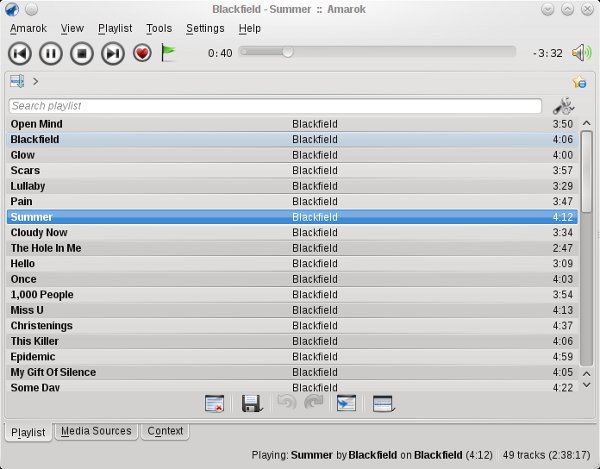Switch to the Playlist tab

coord(28,432)
